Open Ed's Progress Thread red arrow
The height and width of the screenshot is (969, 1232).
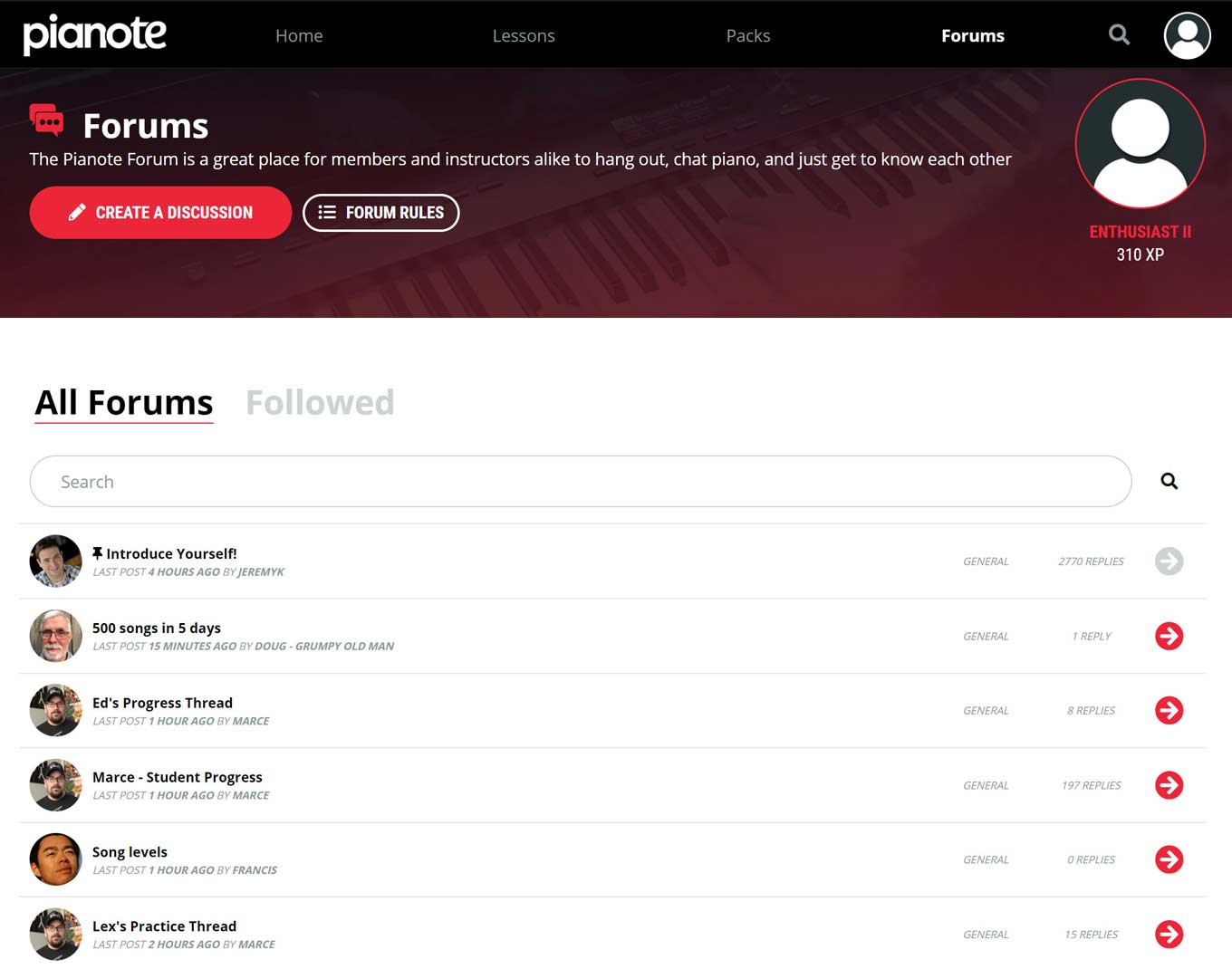coord(1169,710)
